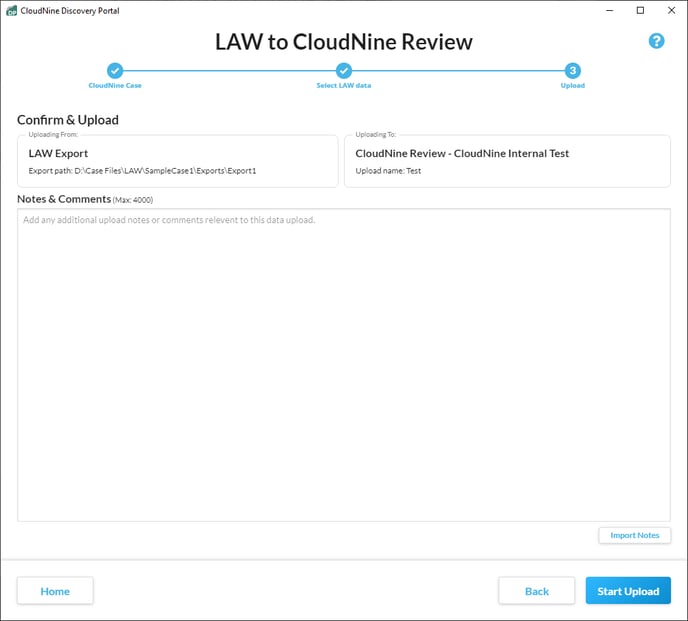Click the Upload step number 3 circle

[573, 71]
